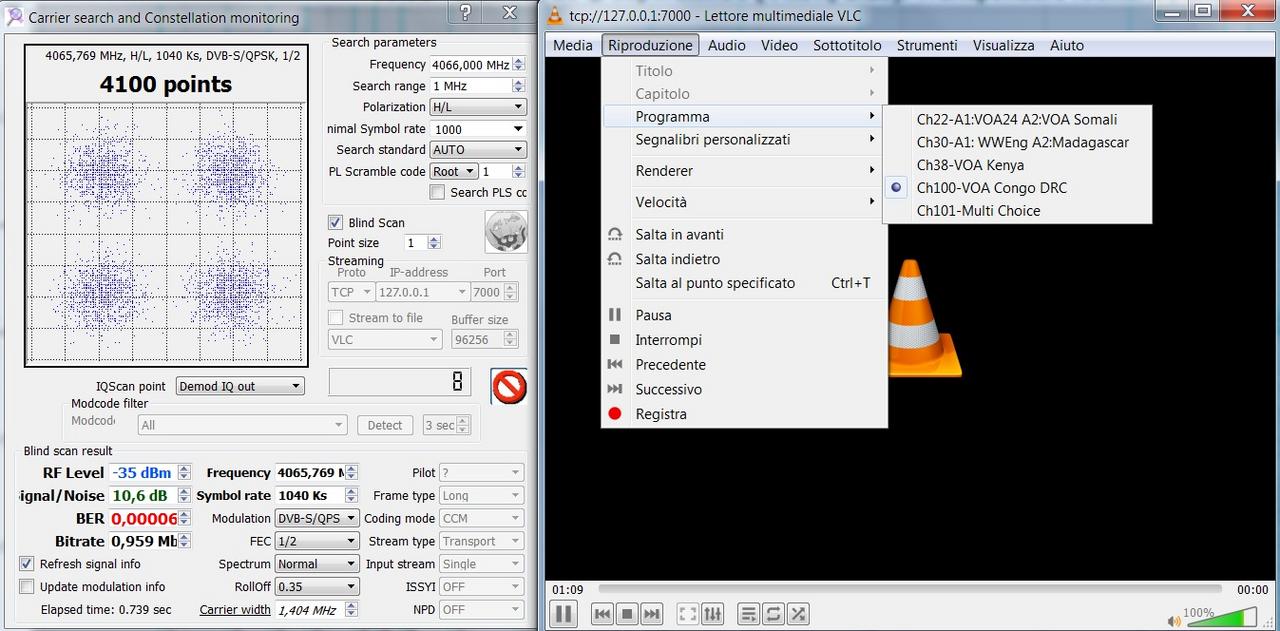Pause playback with the VLC pause button
The height and width of the screenshot is (631, 1280).
(563, 613)
